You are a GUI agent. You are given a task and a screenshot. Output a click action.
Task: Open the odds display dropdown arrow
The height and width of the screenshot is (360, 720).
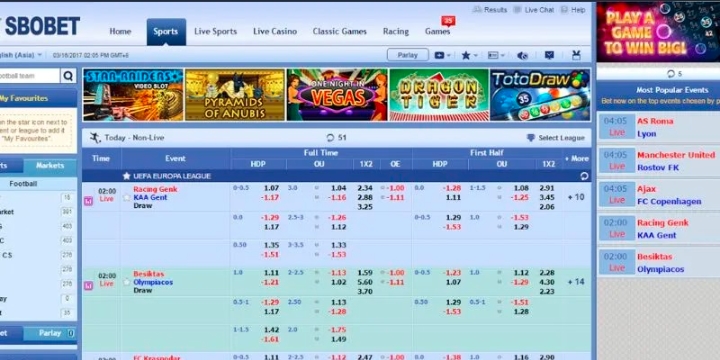tap(503, 56)
